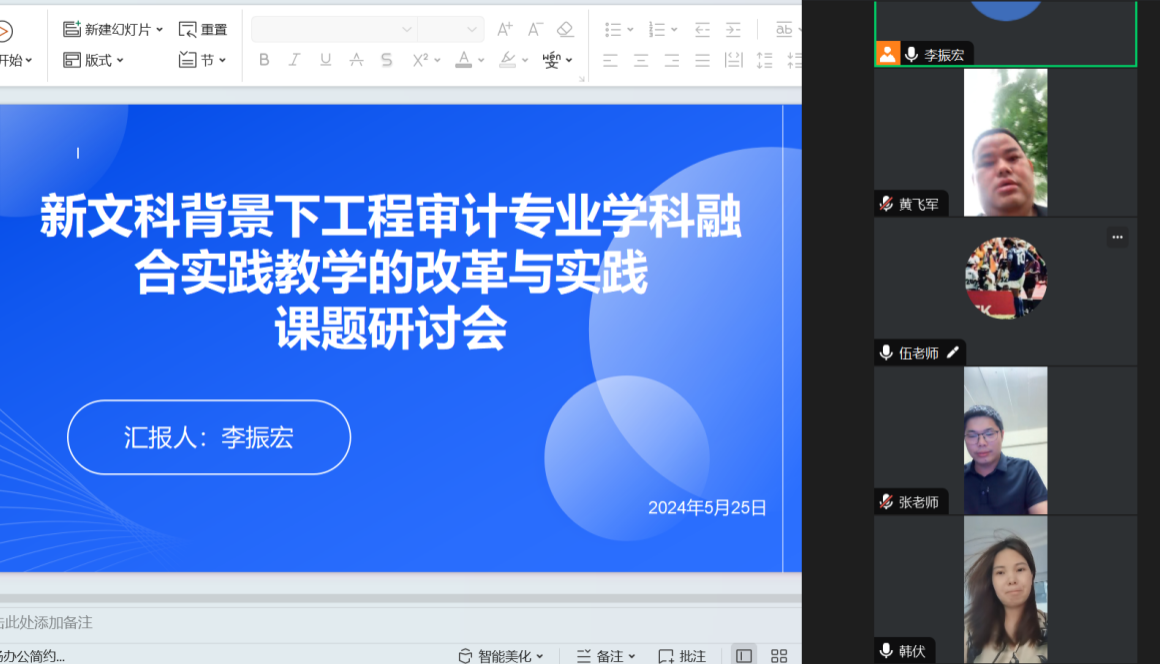The image size is (1164, 669).
Task: Click the clear formatting eraser icon
Action: (565, 29)
